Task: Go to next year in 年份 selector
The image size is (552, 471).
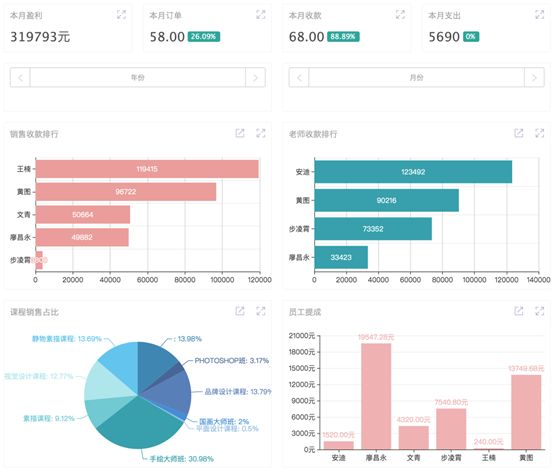Action: click(255, 77)
